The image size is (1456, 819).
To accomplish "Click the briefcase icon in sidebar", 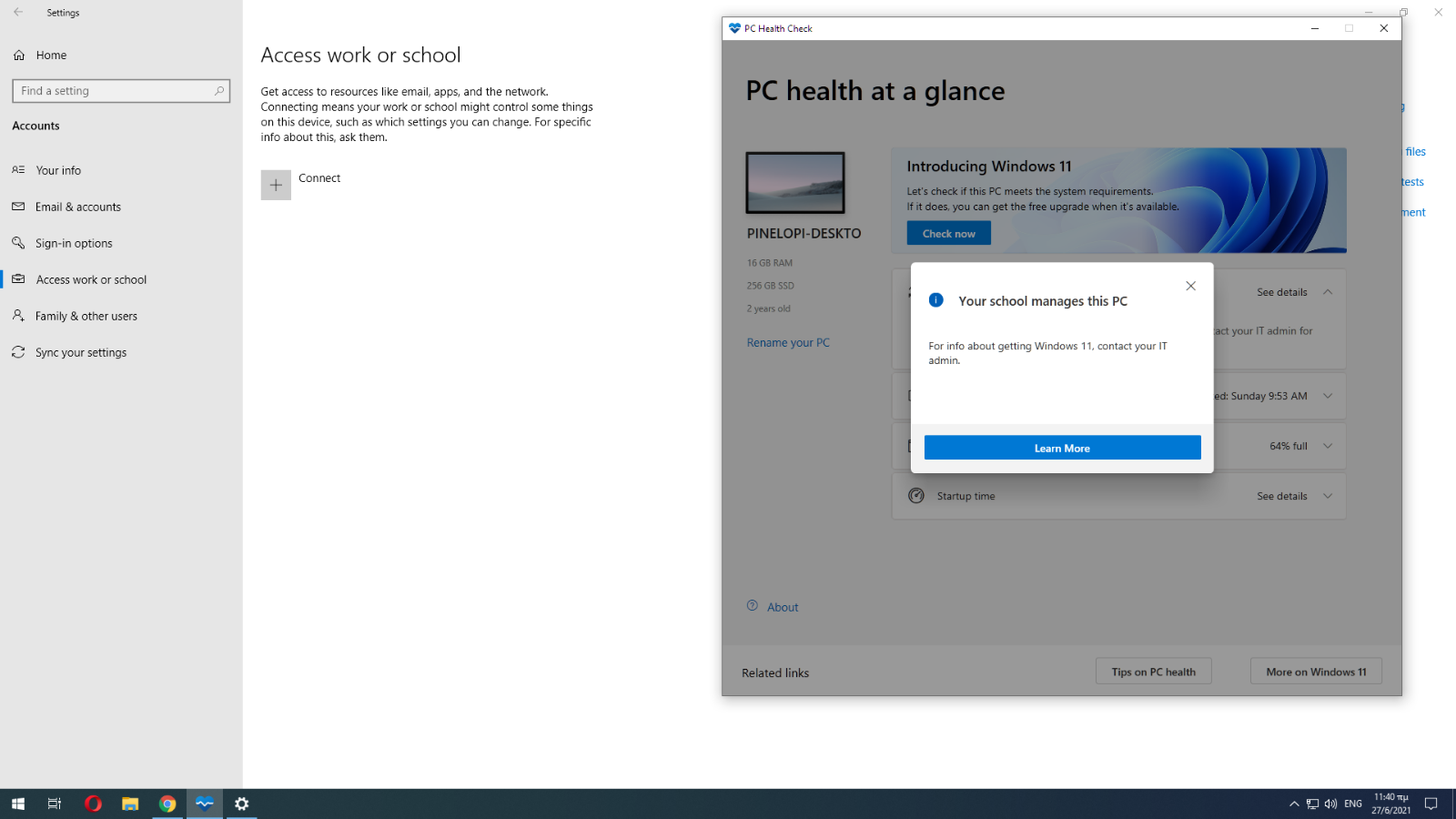I will [18, 279].
